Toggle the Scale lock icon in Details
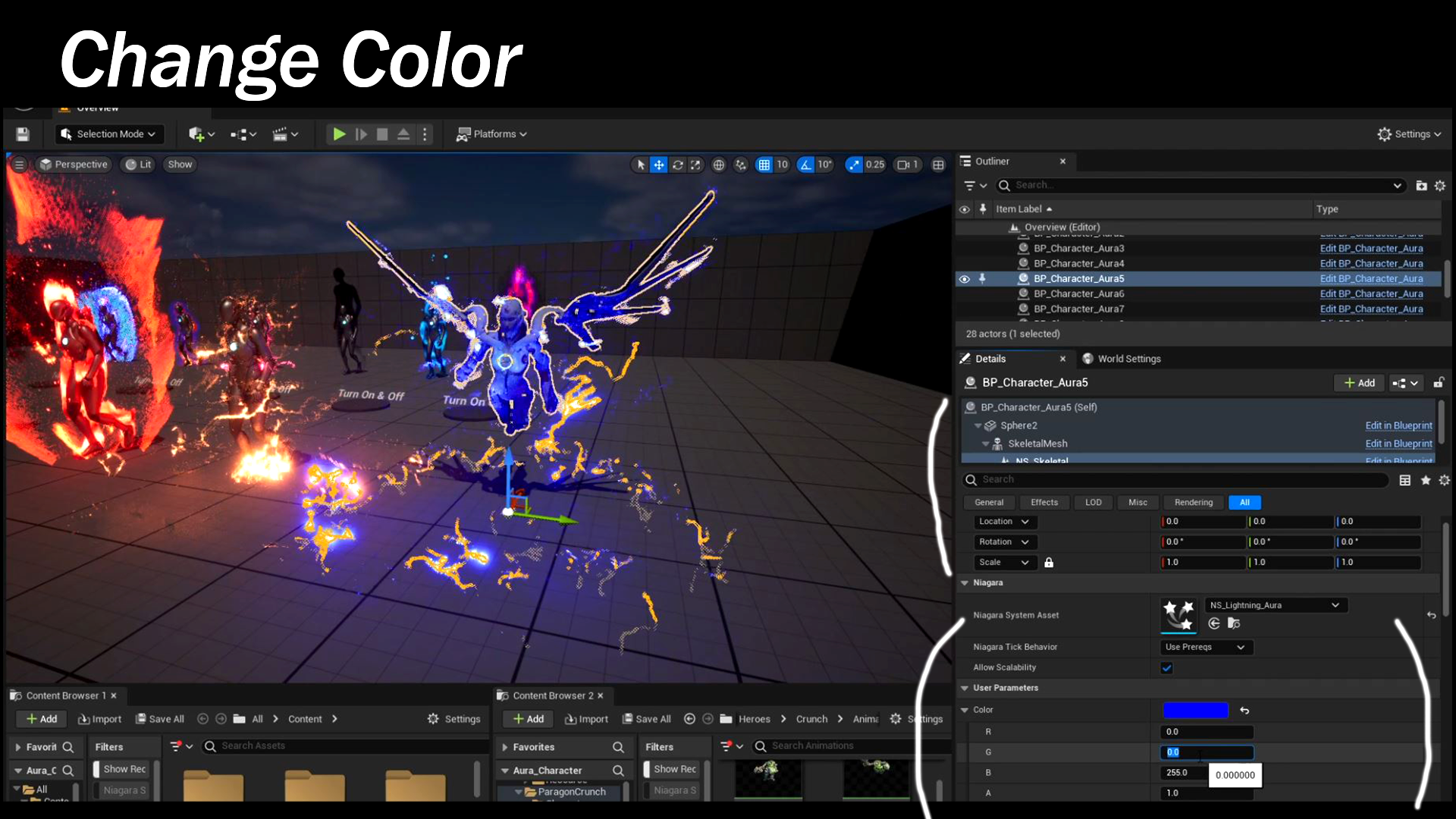Screen dimensions: 1456x819 (1050, 562)
